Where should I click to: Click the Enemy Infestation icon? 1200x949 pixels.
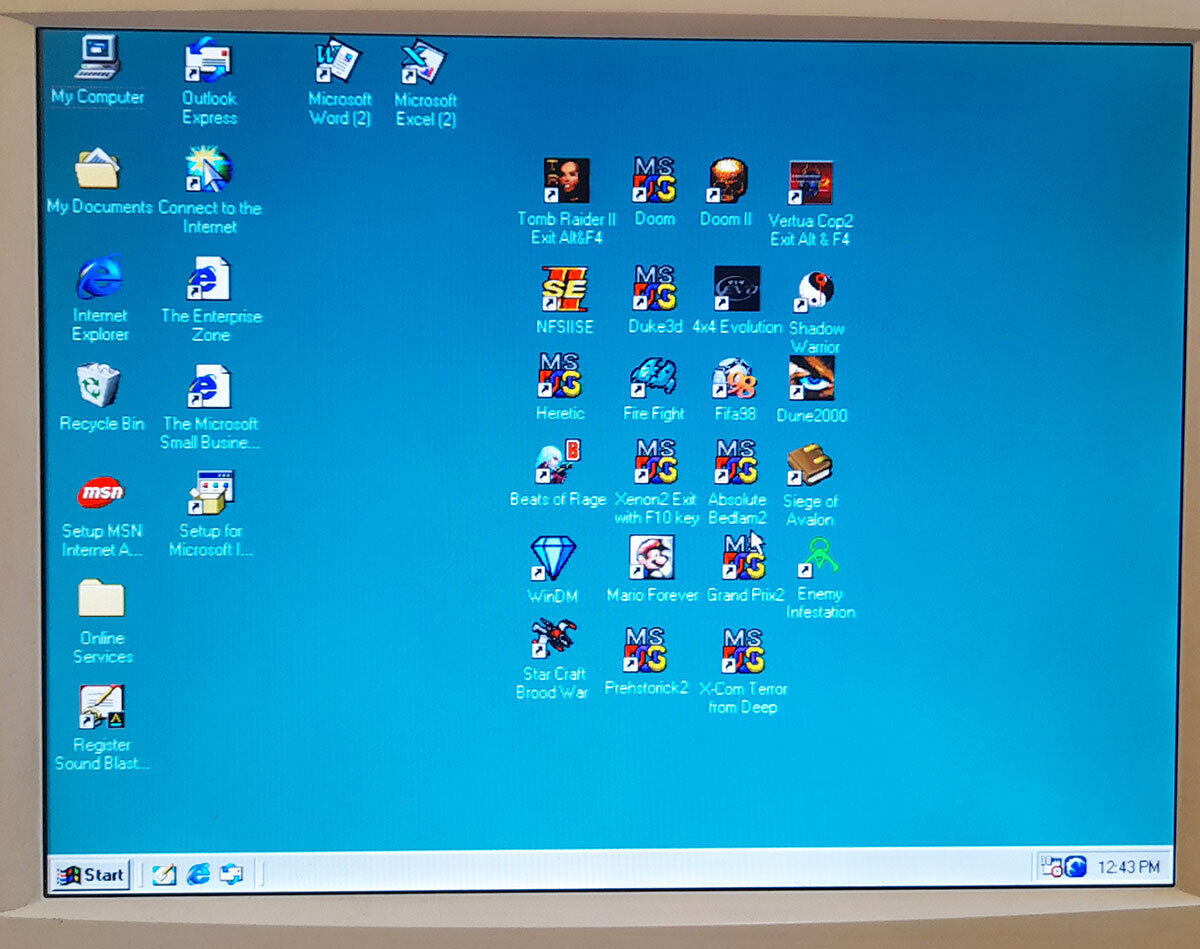pyautogui.click(x=818, y=558)
